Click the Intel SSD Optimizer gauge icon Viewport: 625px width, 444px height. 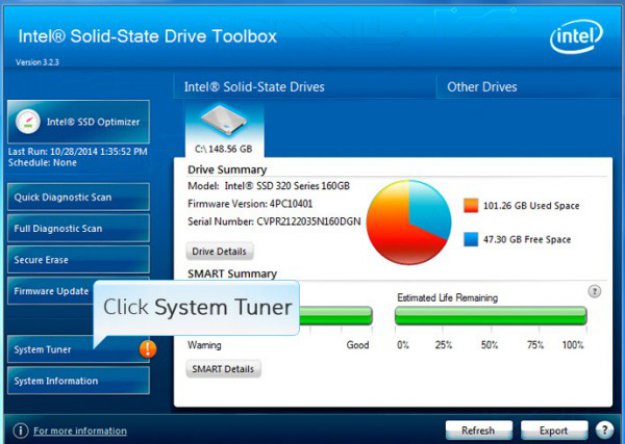point(29,122)
